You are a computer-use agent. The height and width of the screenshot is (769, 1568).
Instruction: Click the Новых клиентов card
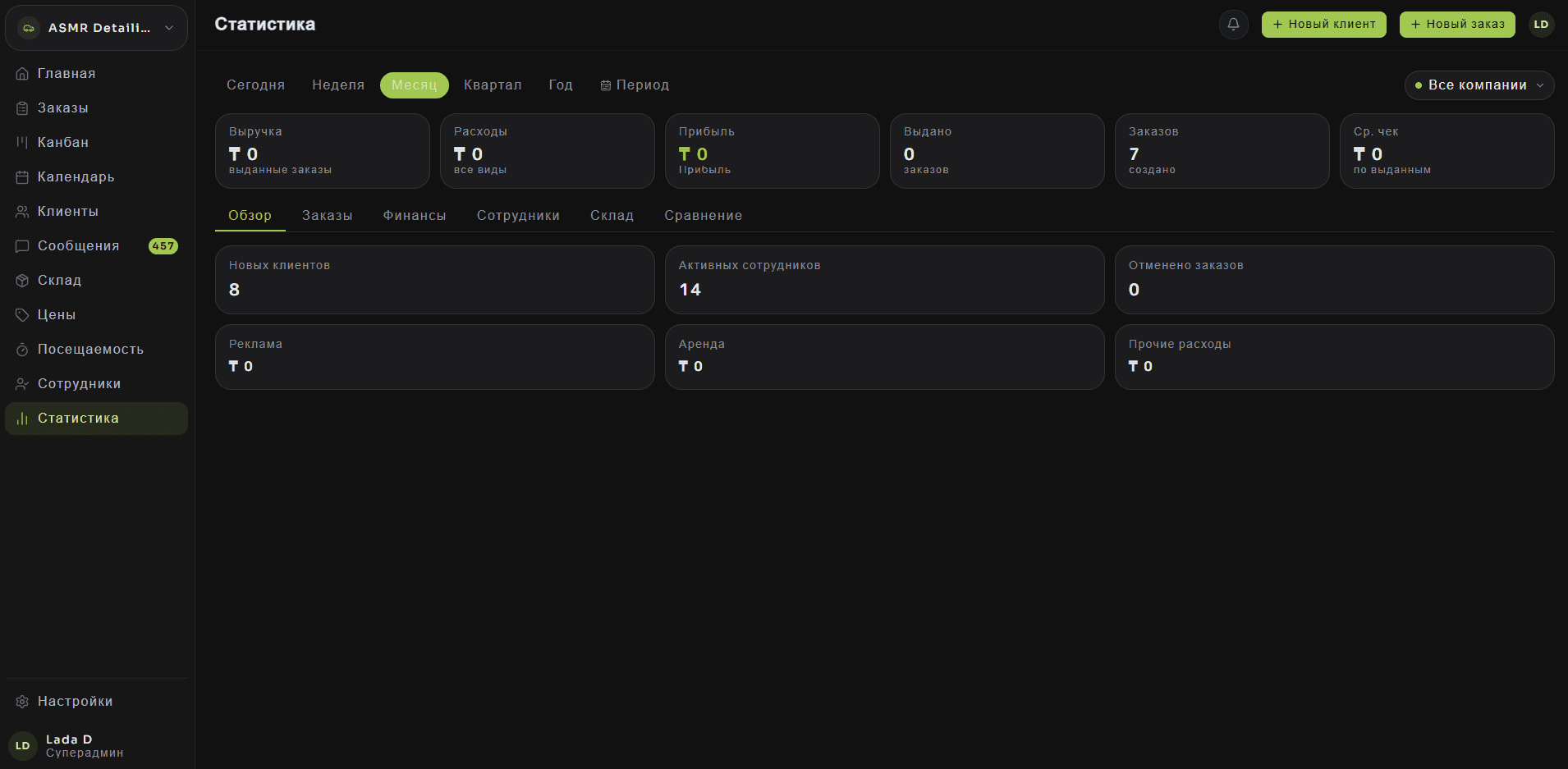point(435,280)
